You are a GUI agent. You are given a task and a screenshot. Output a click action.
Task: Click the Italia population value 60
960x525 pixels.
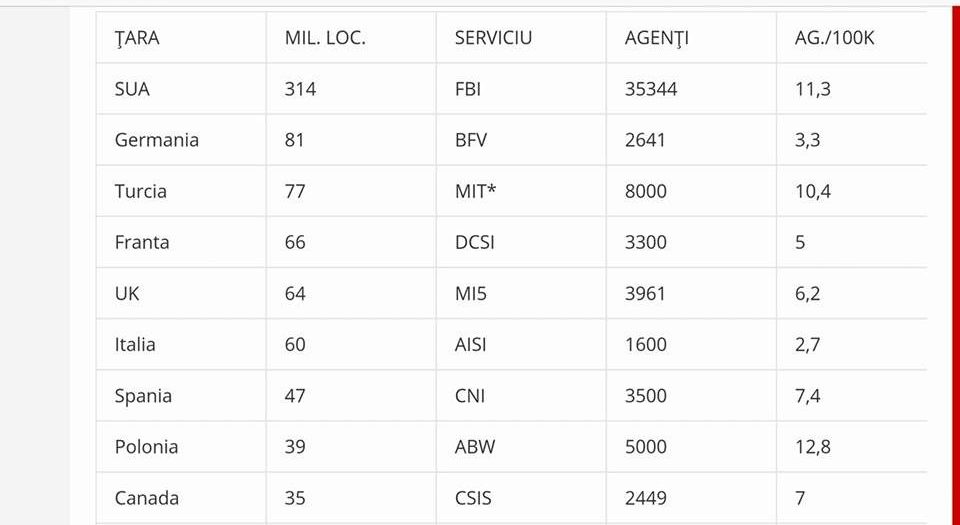(x=295, y=345)
